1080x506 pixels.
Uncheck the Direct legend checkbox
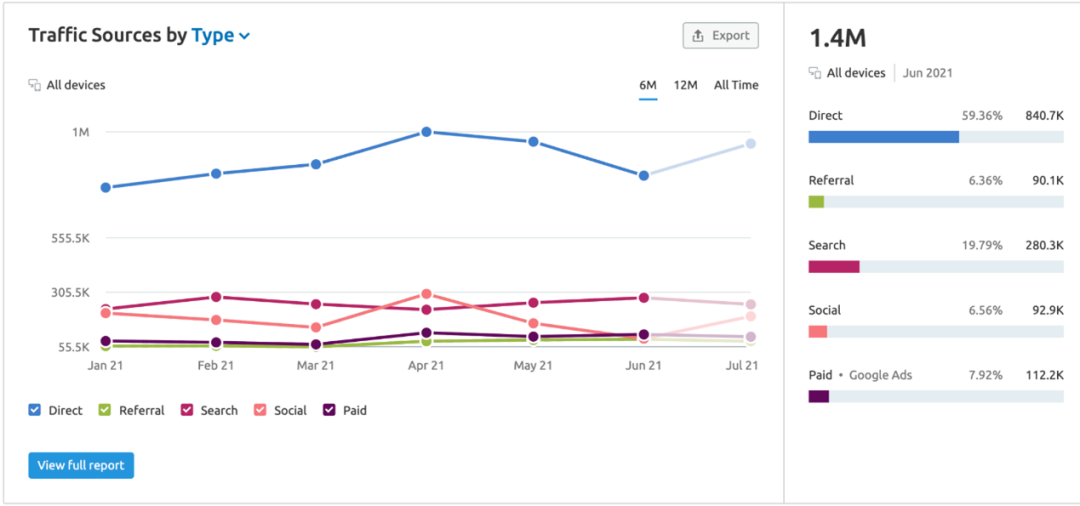pyautogui.click(x=35, y=410)
